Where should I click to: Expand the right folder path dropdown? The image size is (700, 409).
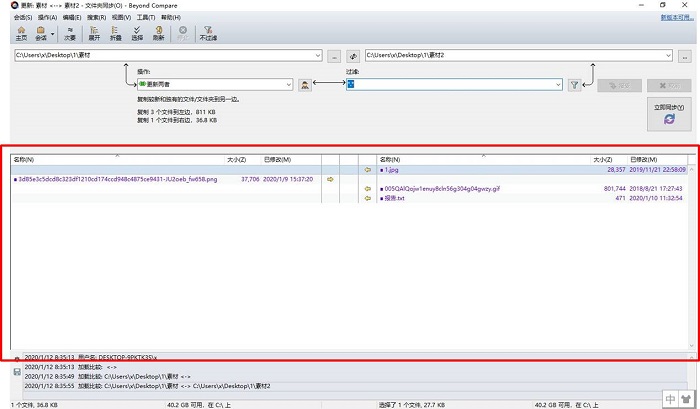670,56
